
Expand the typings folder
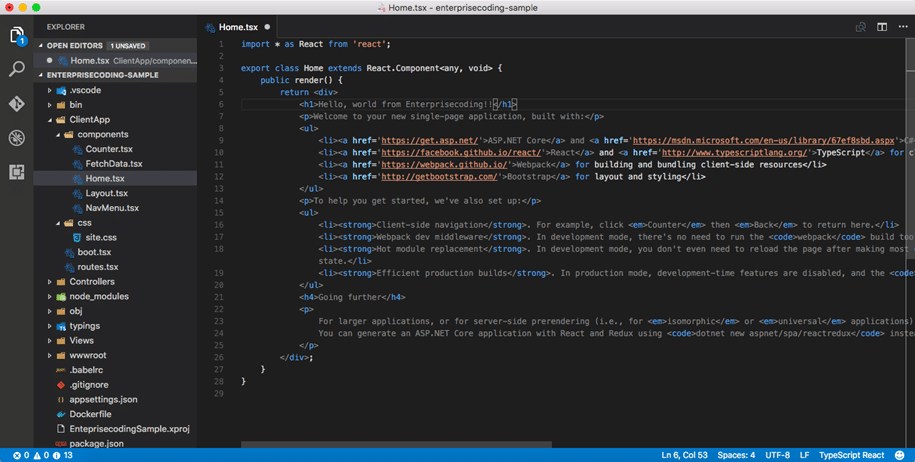[x=50, y=326]
